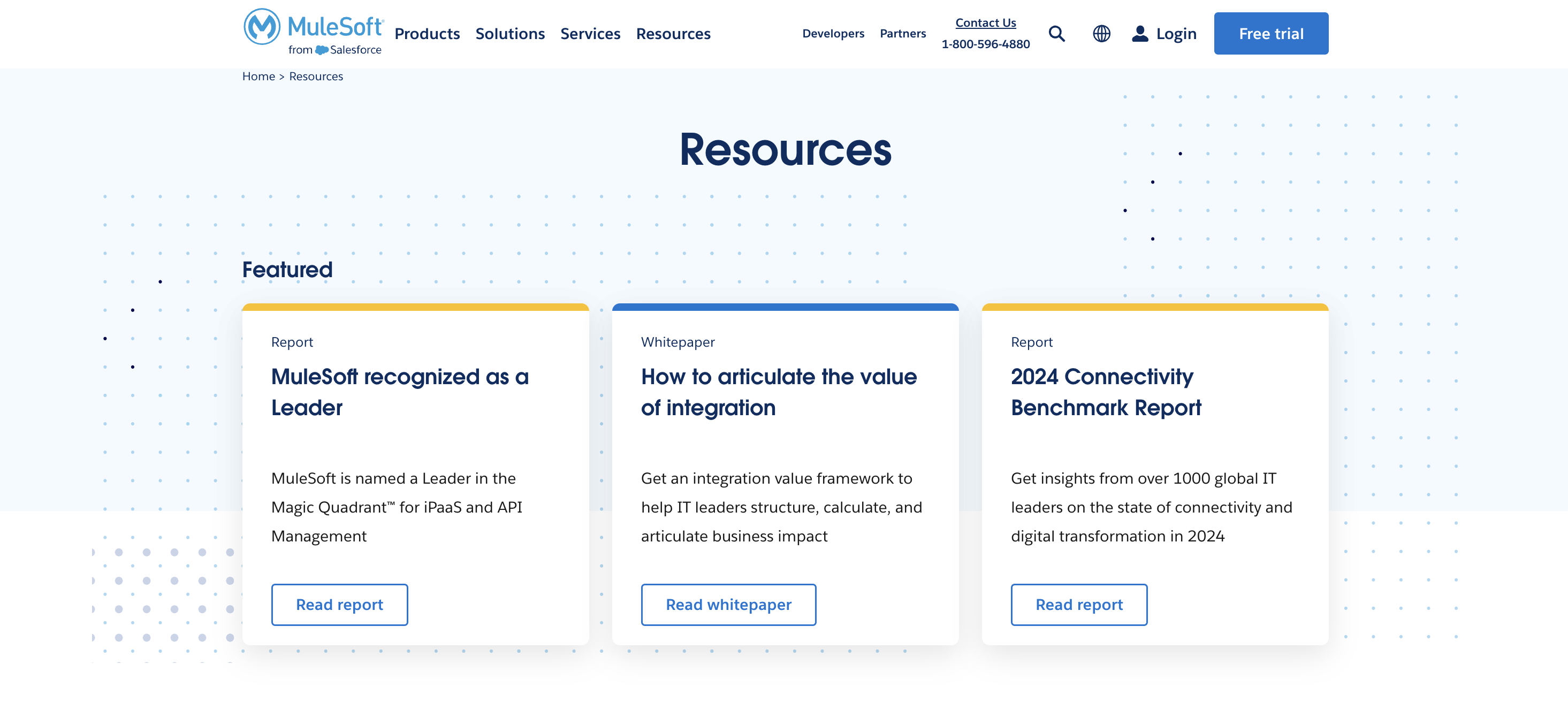Open '2024 Connectivity Benchmark Report' title
Screen dimensions: 1568x718
click(x=1106, y=392)
